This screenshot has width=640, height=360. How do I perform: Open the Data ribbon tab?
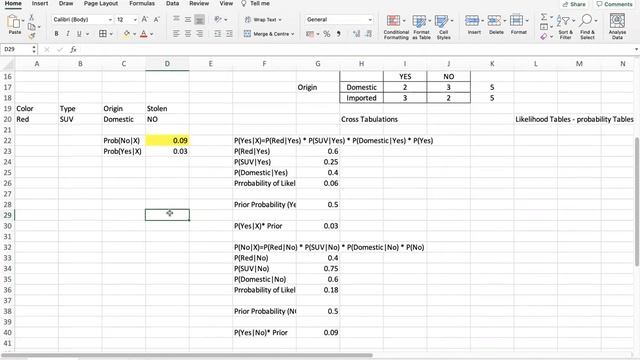172,3
